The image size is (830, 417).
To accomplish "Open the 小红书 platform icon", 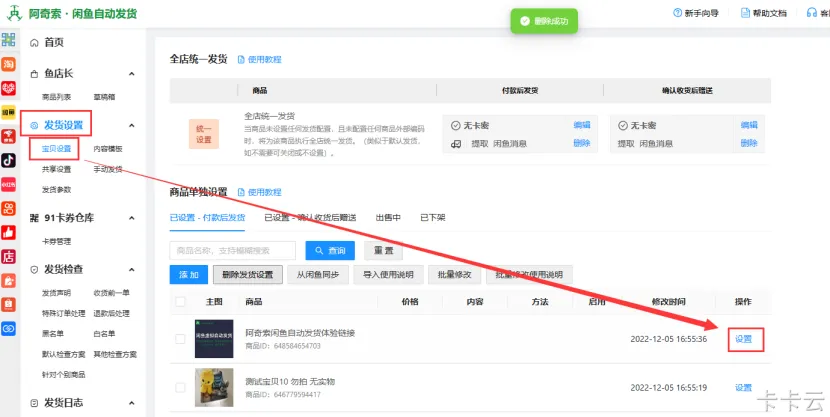I will (x=8, y=184).
